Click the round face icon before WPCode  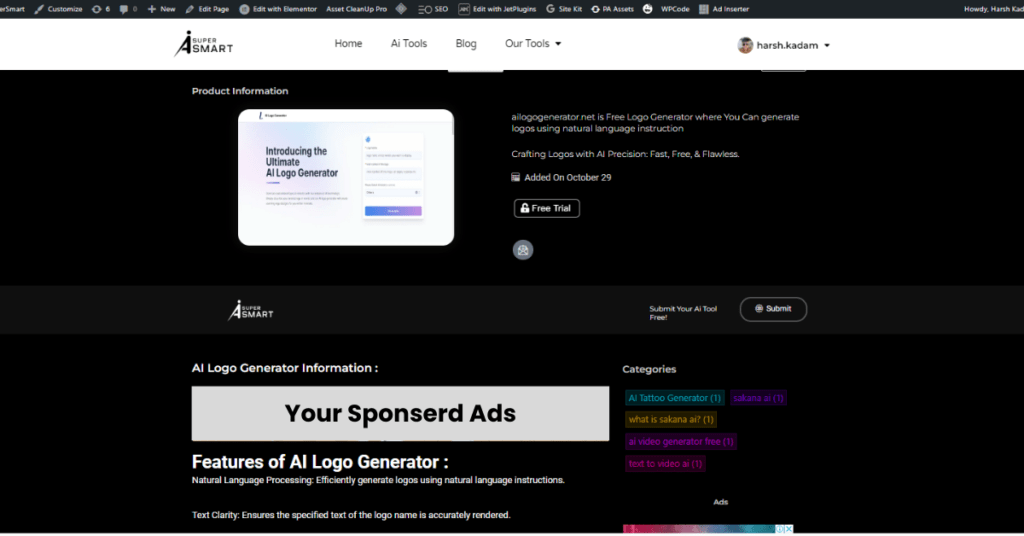[x=648, y=9]
